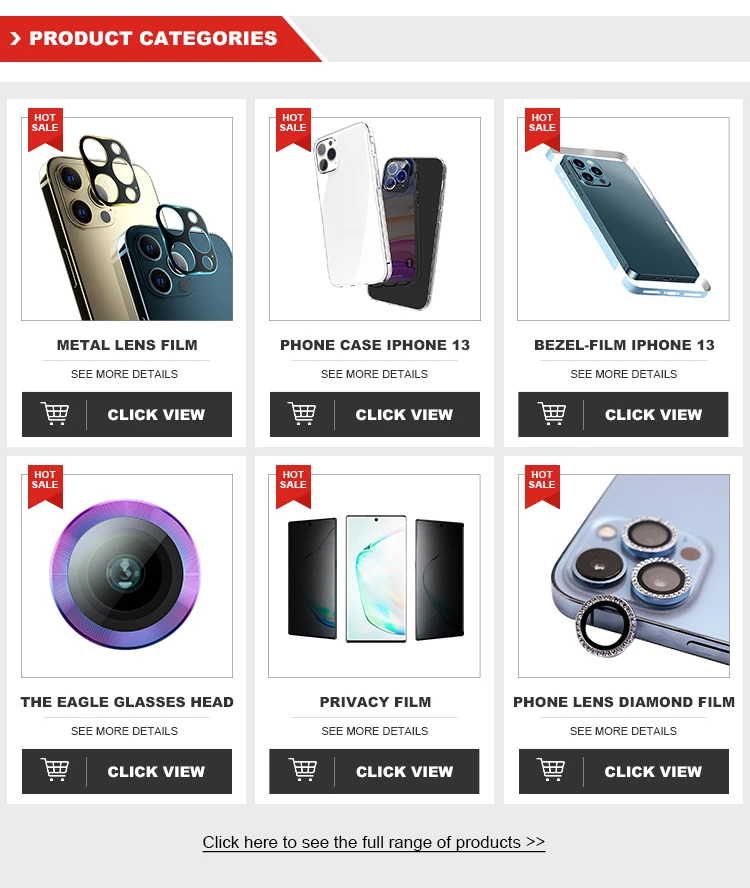Click the cart icon under Bezel-Film iPhone 13
The width and height of the screenshot is (750, 888).
(x=552, y=413)
